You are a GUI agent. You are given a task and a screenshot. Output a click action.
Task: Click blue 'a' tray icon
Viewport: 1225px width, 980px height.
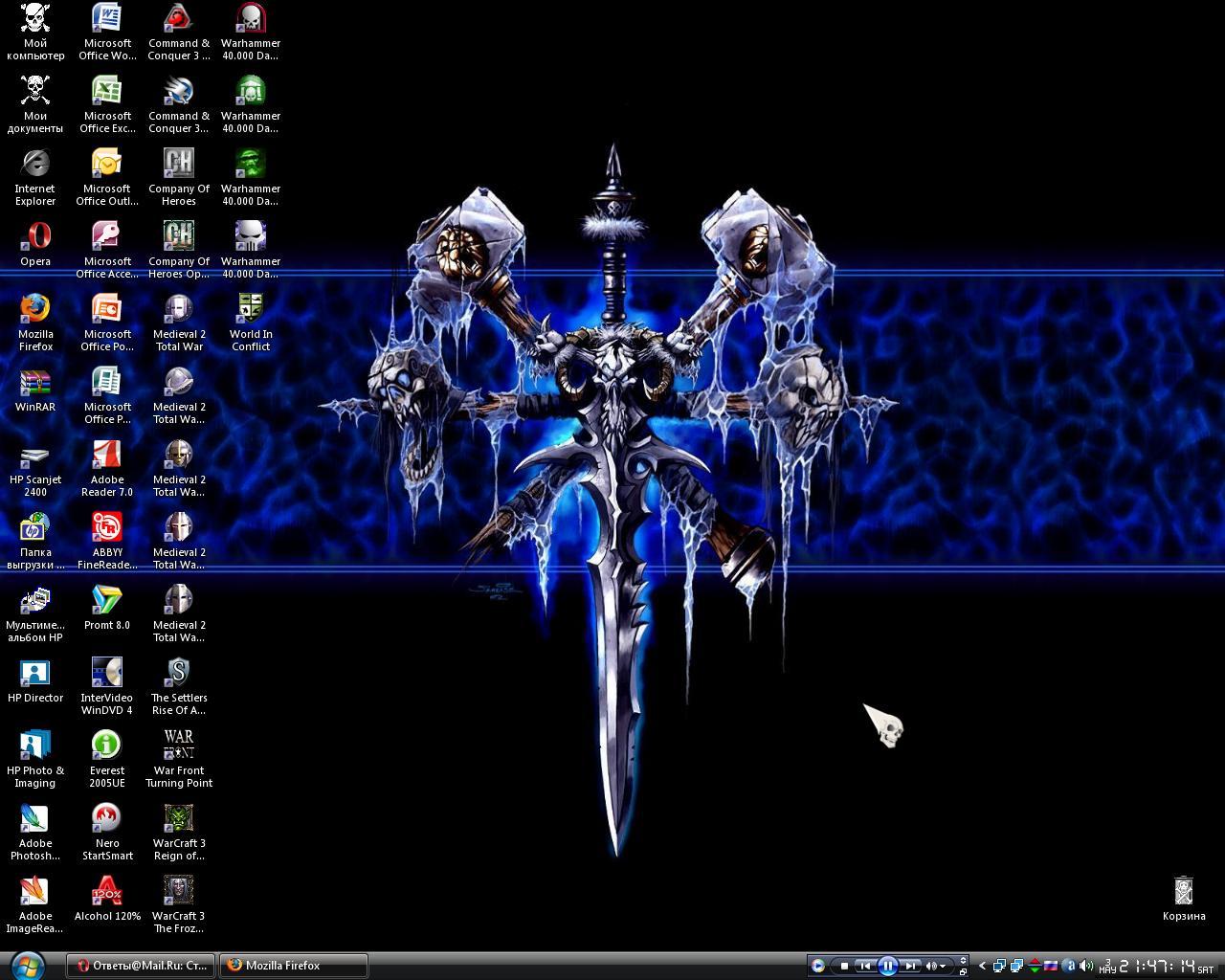(1069, 966)
